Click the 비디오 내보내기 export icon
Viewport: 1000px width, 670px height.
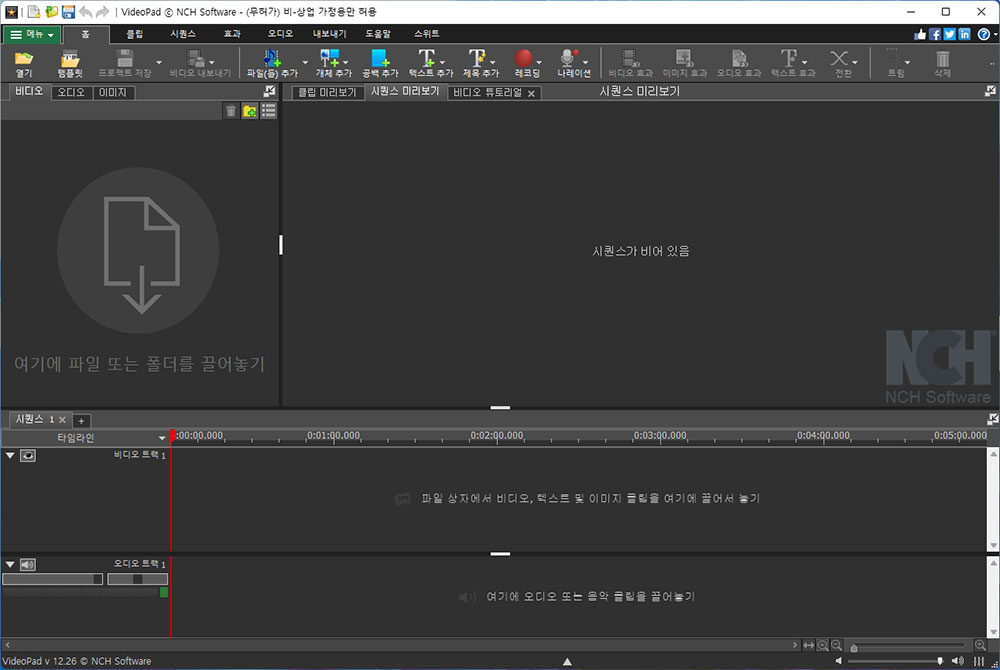click(196, 58)
